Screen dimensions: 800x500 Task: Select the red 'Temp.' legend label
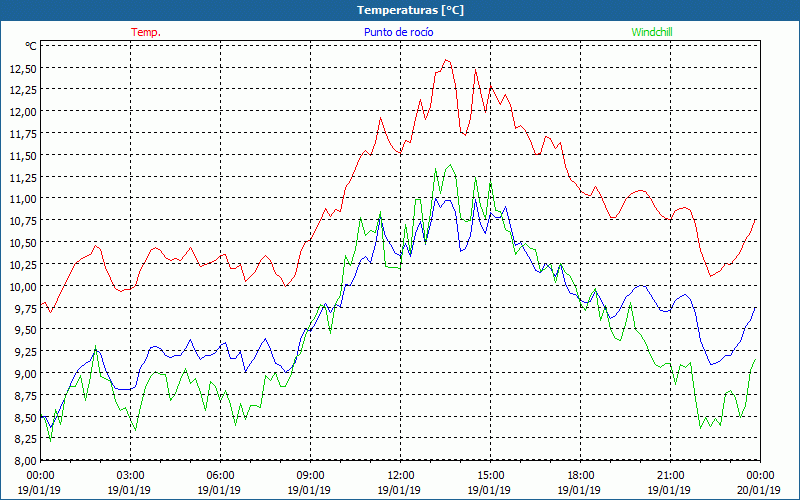[146, 32]
